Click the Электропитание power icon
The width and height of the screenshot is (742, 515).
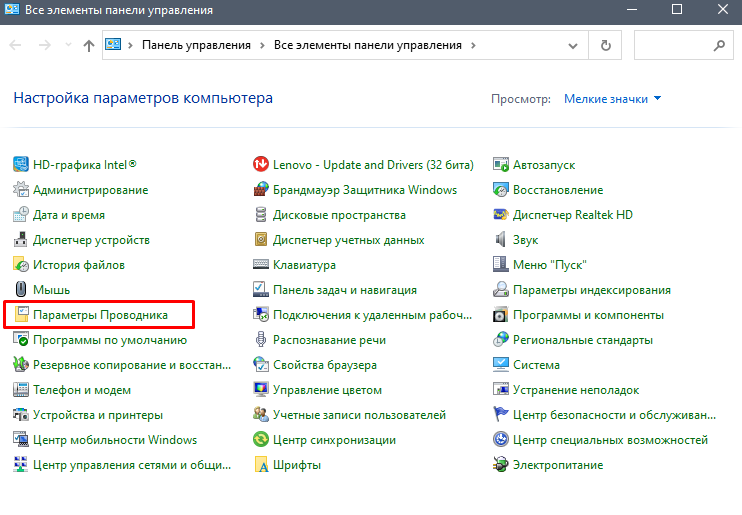pos(501,465)
